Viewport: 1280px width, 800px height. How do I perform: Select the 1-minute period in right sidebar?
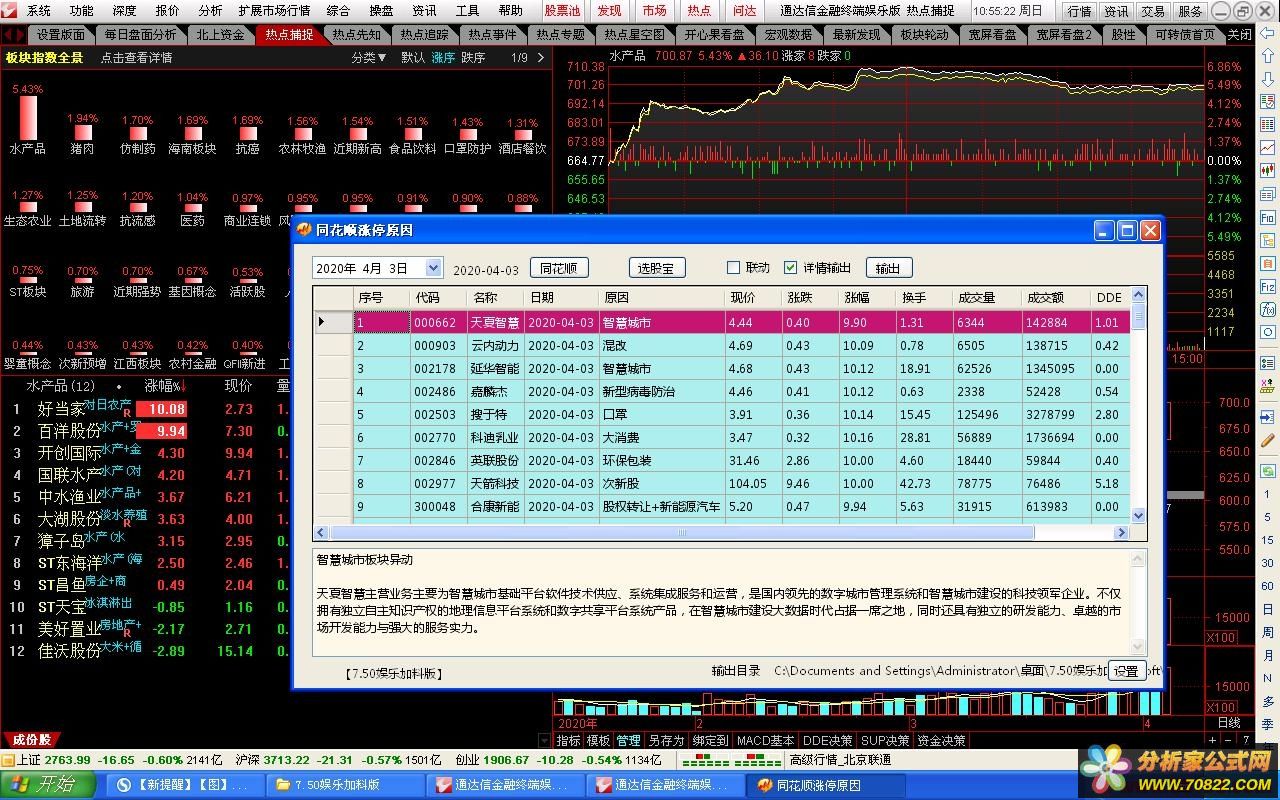1267,494
